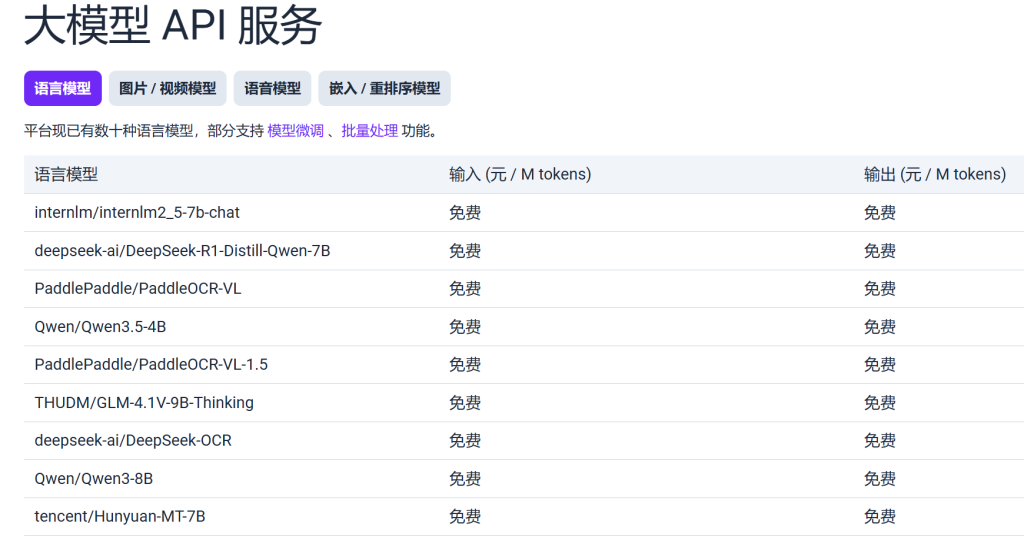Click input price 免费 for Qwen3.5-4B

[x=465, y=327]
